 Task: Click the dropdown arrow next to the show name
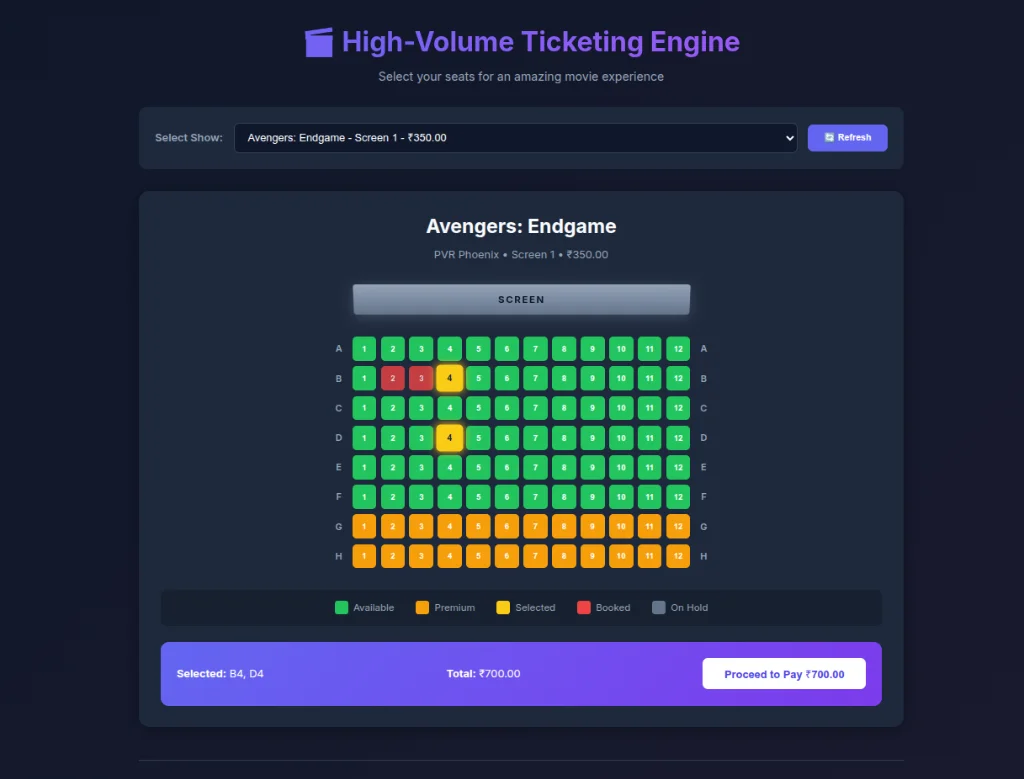(789, 137)
